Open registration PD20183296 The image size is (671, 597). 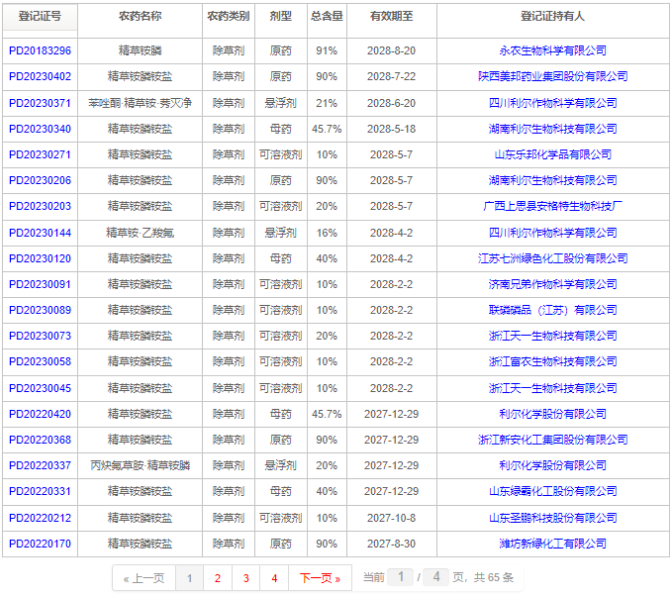40,50
